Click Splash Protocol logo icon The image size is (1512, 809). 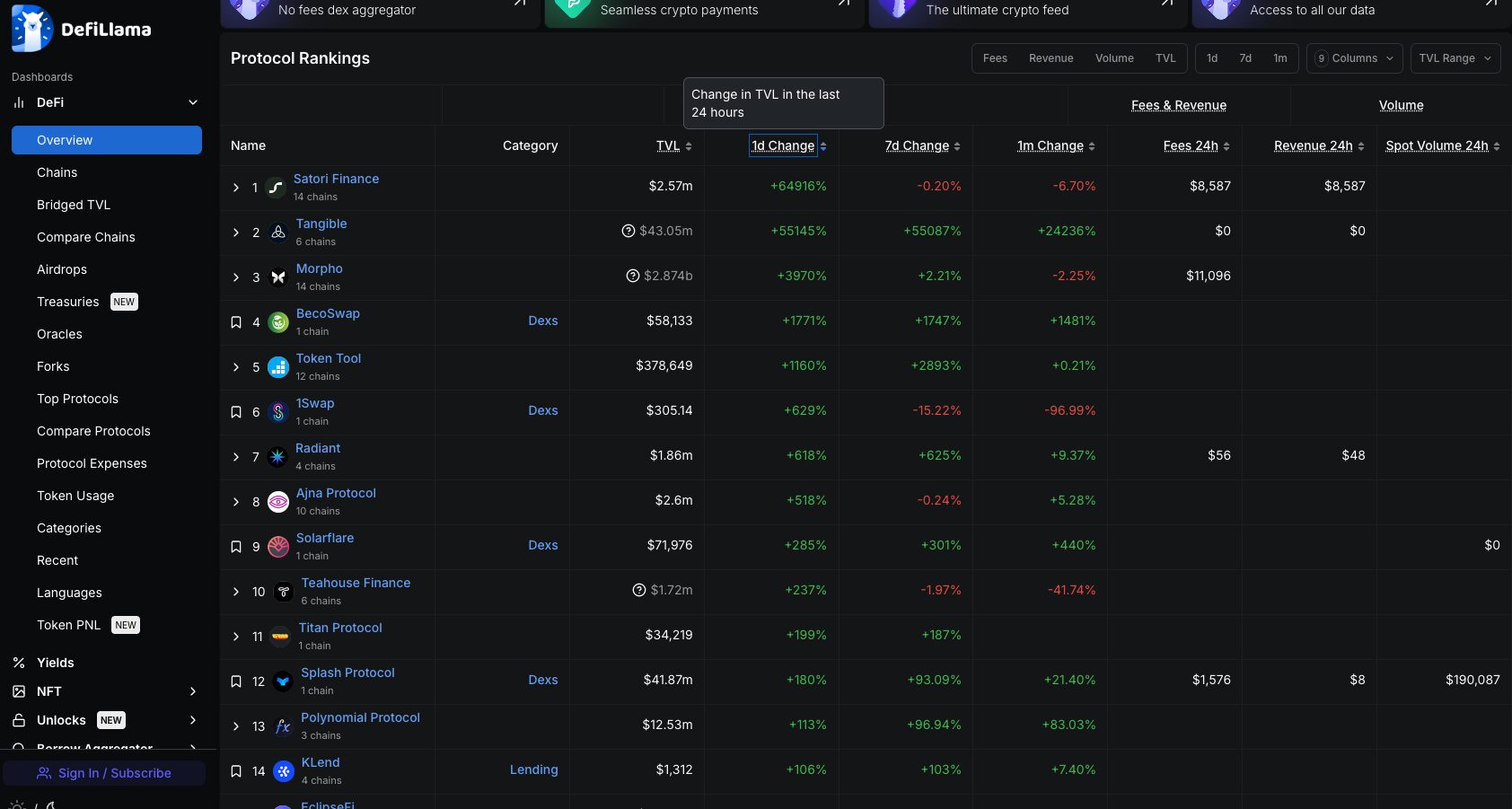pyautogui.click(x=283, y=681)
